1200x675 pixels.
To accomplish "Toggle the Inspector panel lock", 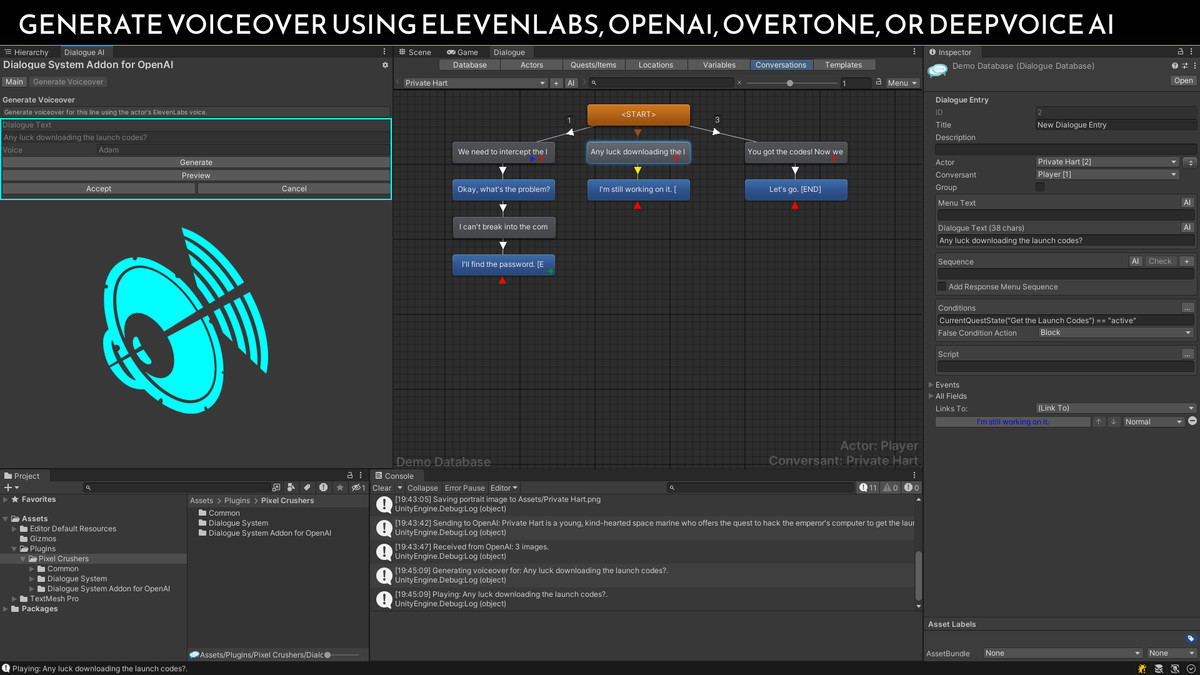I will tap(1180, 52).
